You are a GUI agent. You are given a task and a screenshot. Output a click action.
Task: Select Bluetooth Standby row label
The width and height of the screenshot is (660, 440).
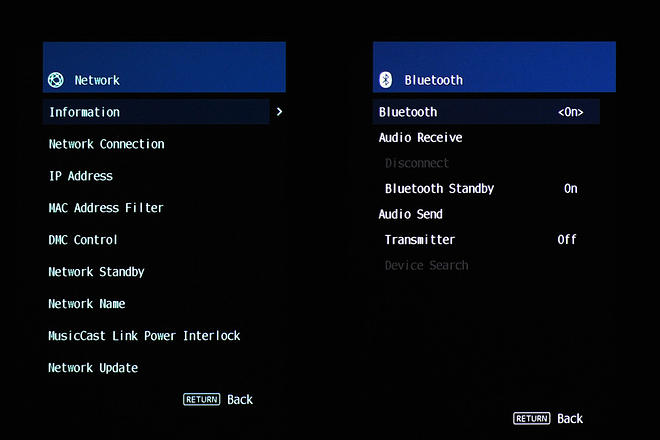439,189
